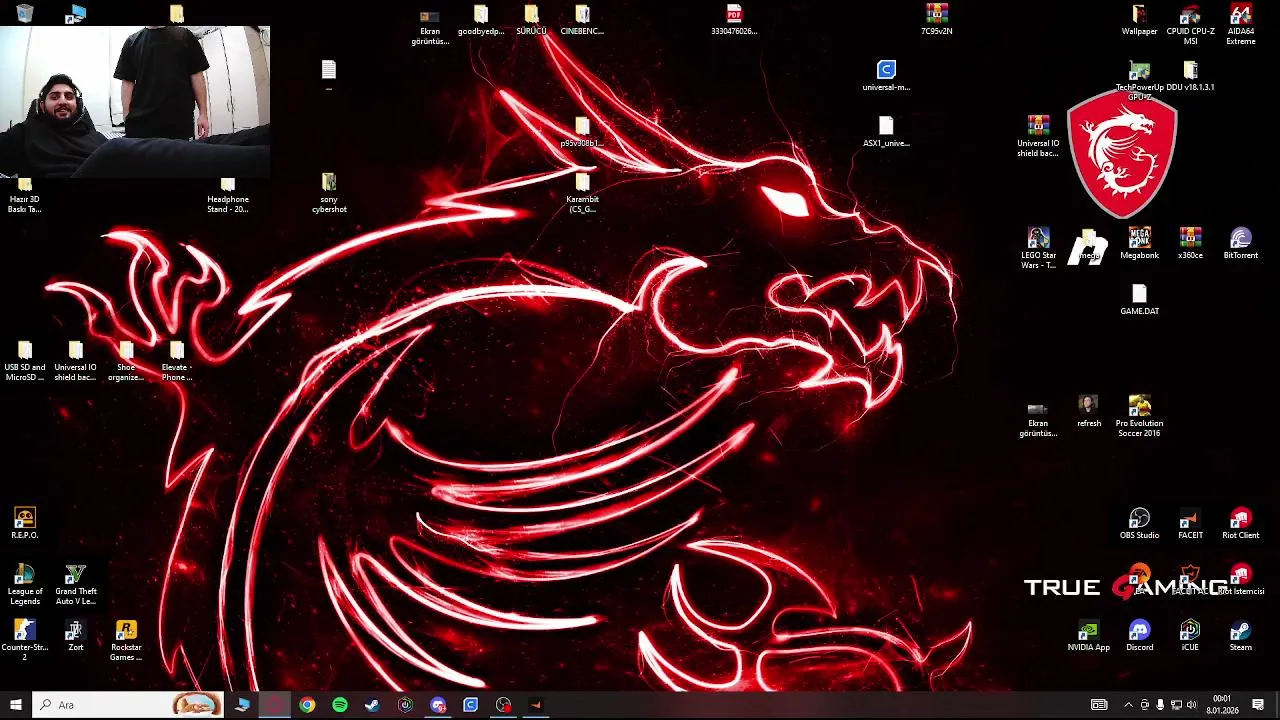
Task: Select the DDU v18.1.3.1 folder
Action: 1190,76
